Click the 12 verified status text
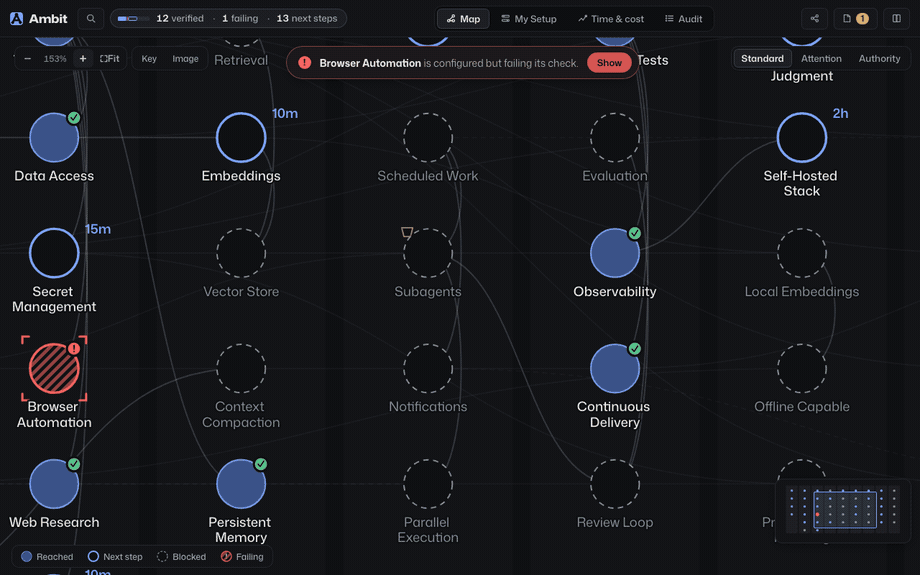 point(180,19)
